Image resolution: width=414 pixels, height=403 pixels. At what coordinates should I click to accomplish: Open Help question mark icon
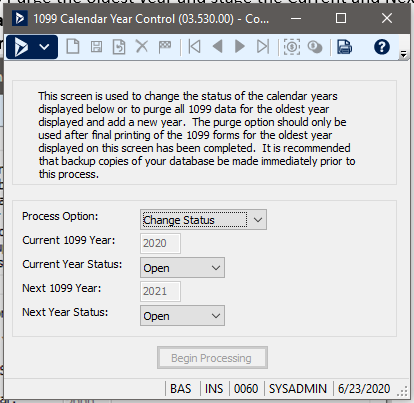pos(382,47)
